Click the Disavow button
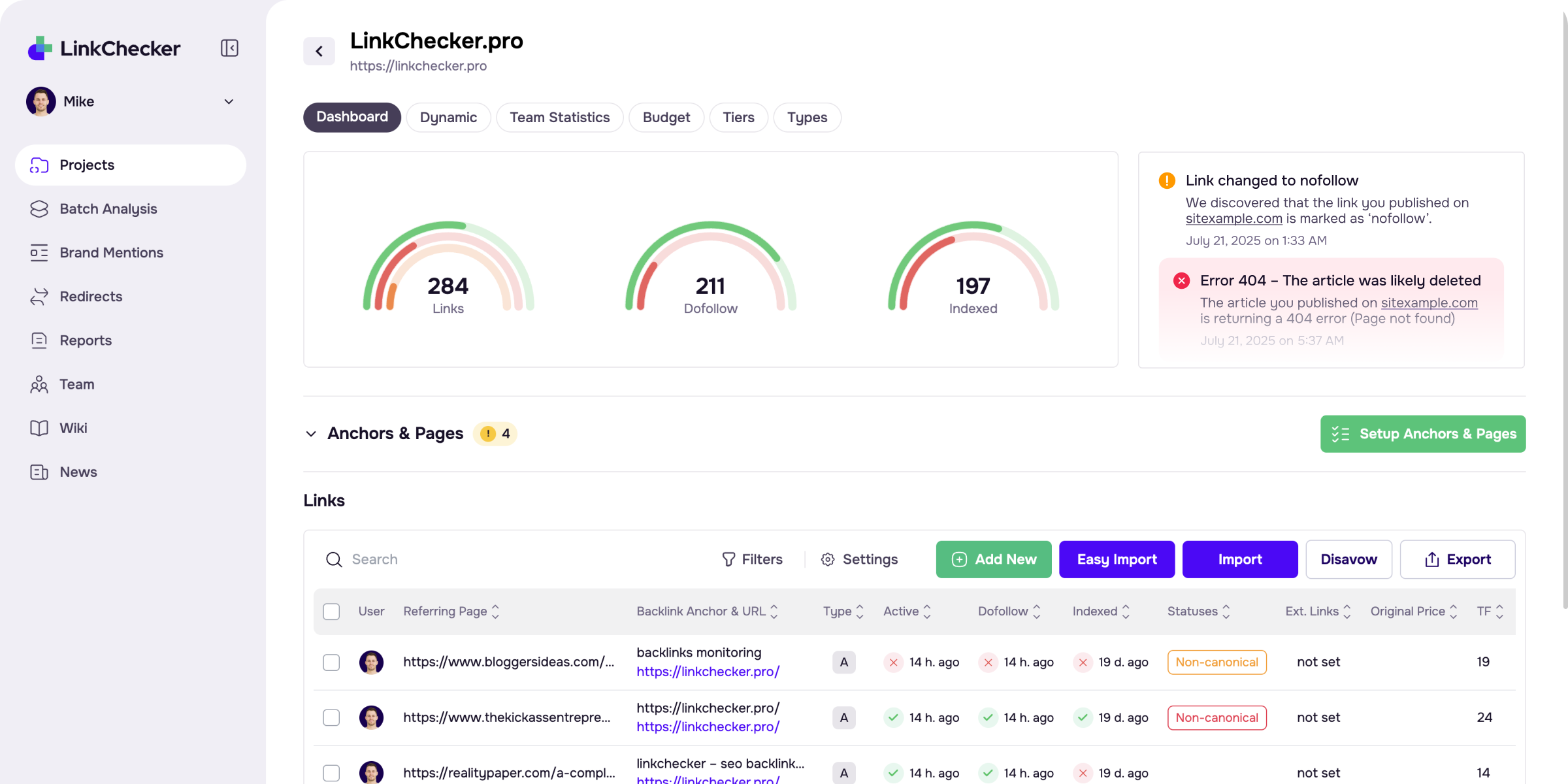The width and height of the screenshot is (1568, 784). click(x=1349, y=560)
